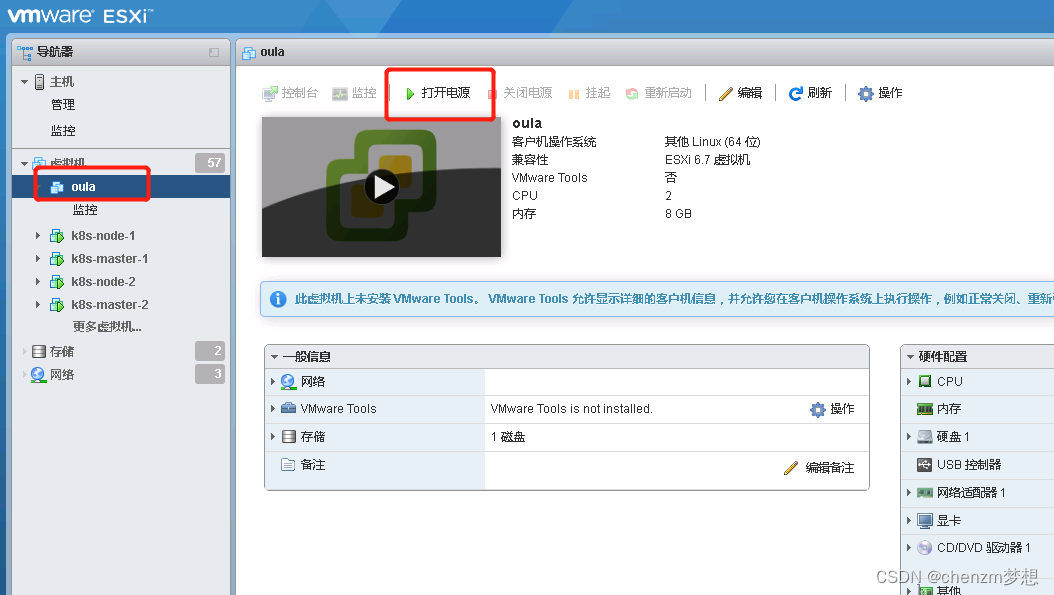
Task: Select the k8s-node-1 VM icon
Action: (57, 236)
